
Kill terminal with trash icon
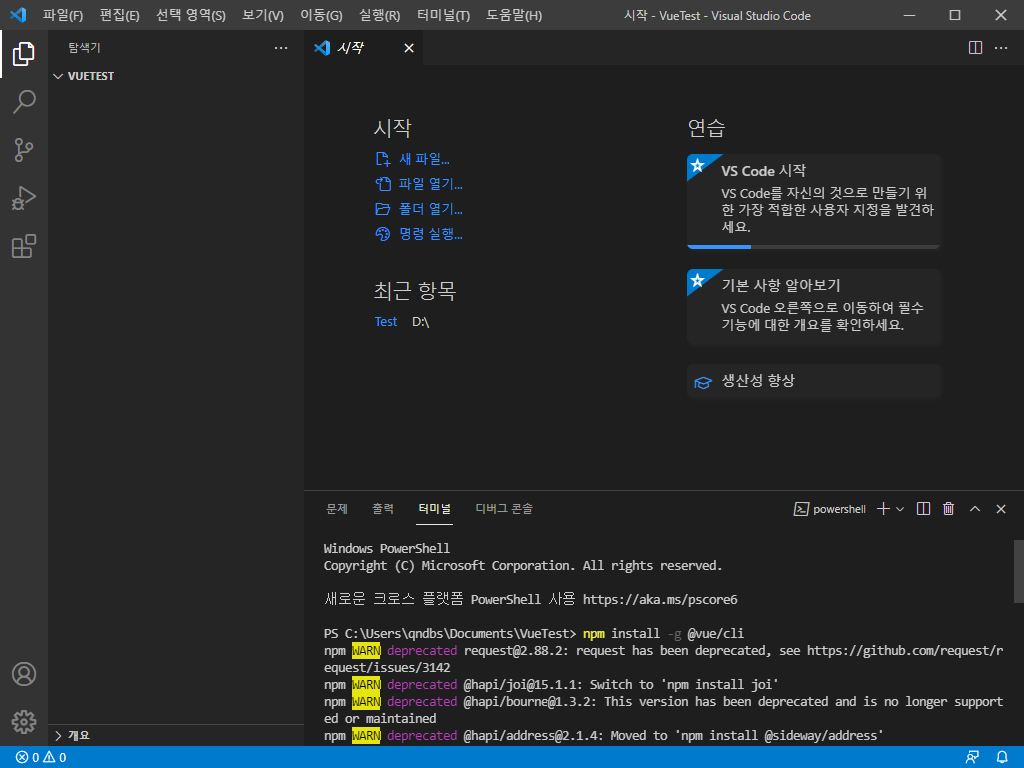949,509
